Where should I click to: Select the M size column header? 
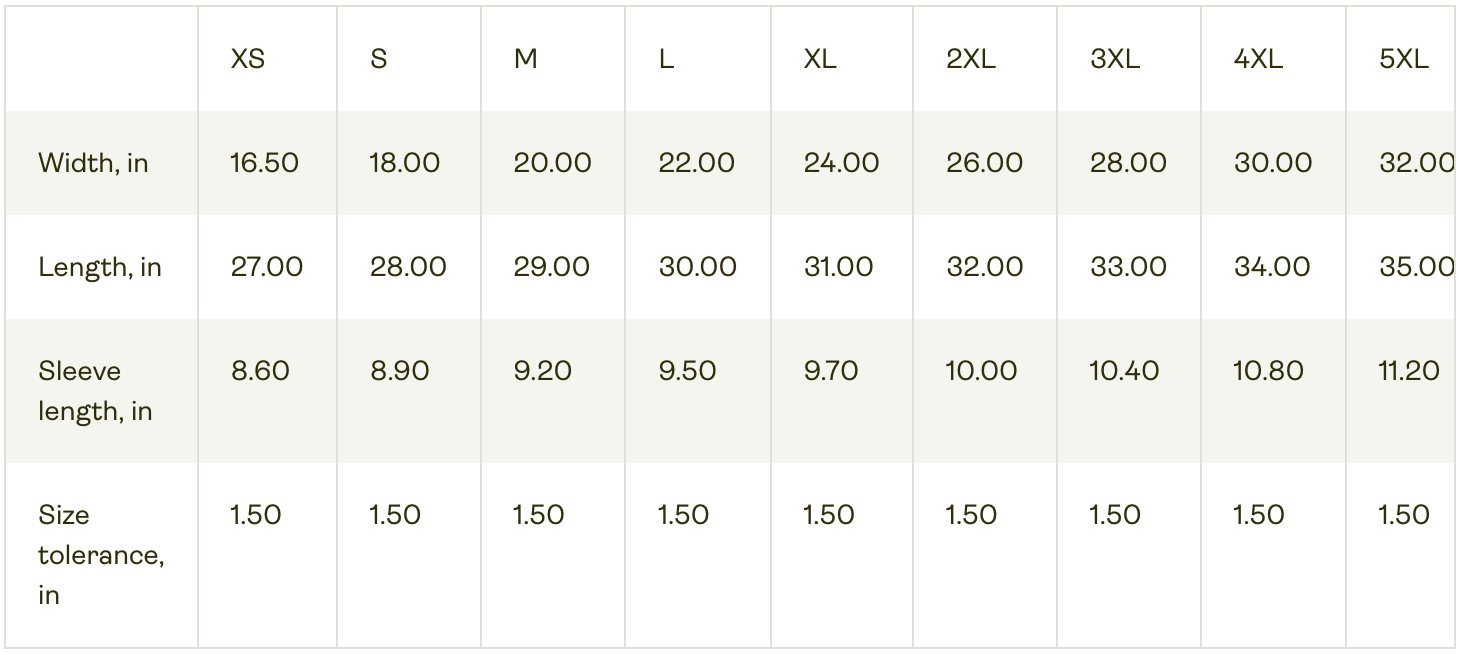[525, 59]
